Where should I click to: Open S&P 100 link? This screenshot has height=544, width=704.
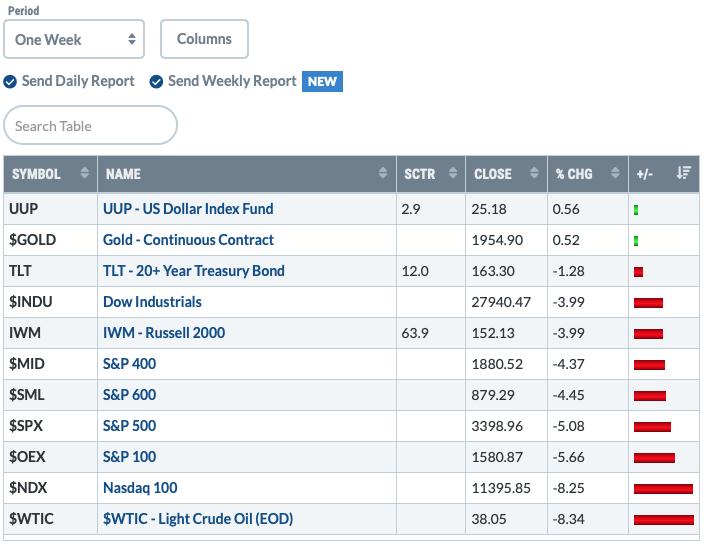[129, 456]
